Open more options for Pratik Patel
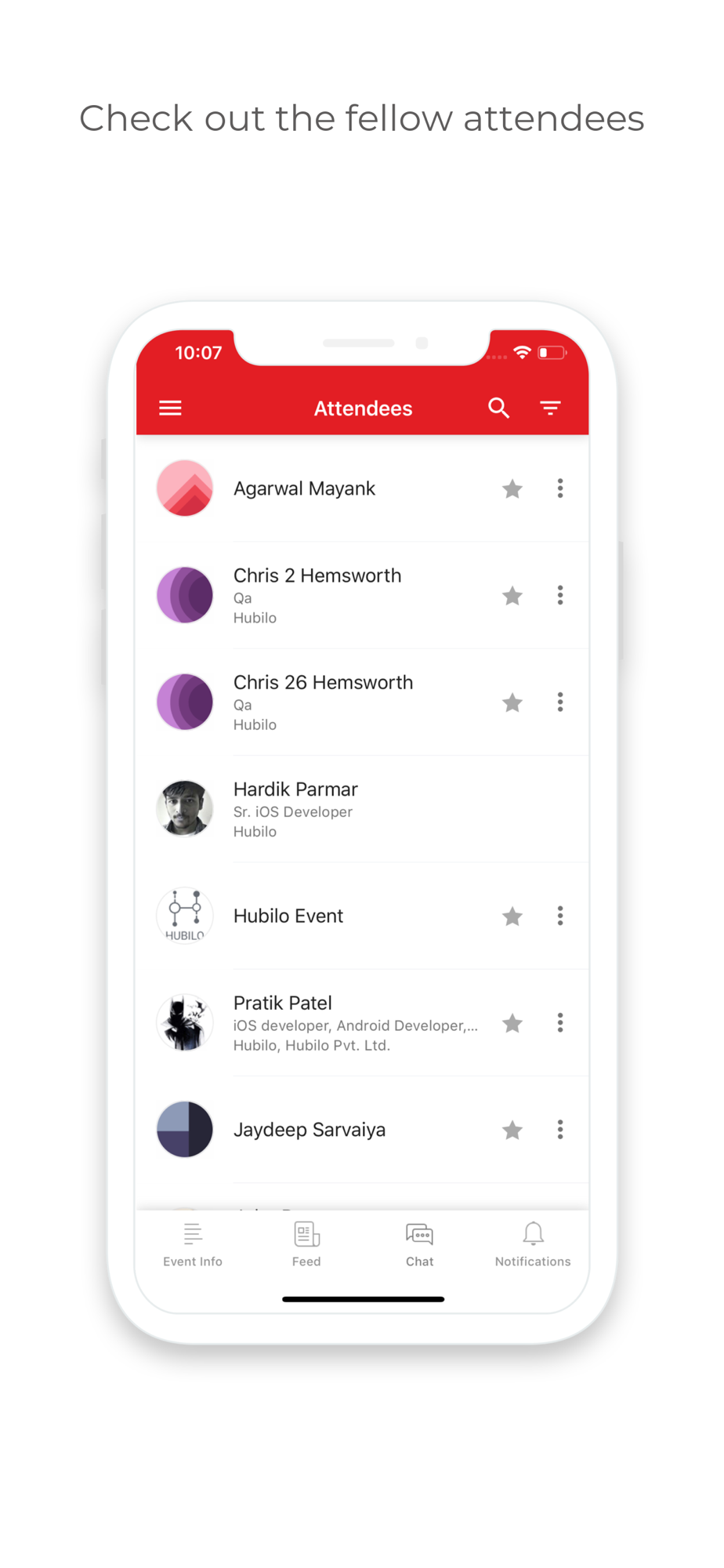This screenshot has width=724, height=1568. coord(560,1022)
